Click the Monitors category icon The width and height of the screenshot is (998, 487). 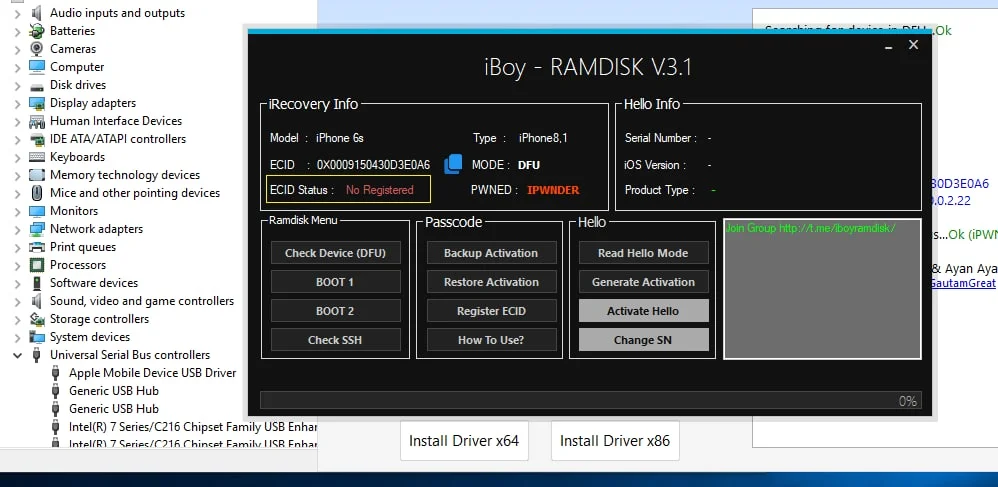pos(37,211)
